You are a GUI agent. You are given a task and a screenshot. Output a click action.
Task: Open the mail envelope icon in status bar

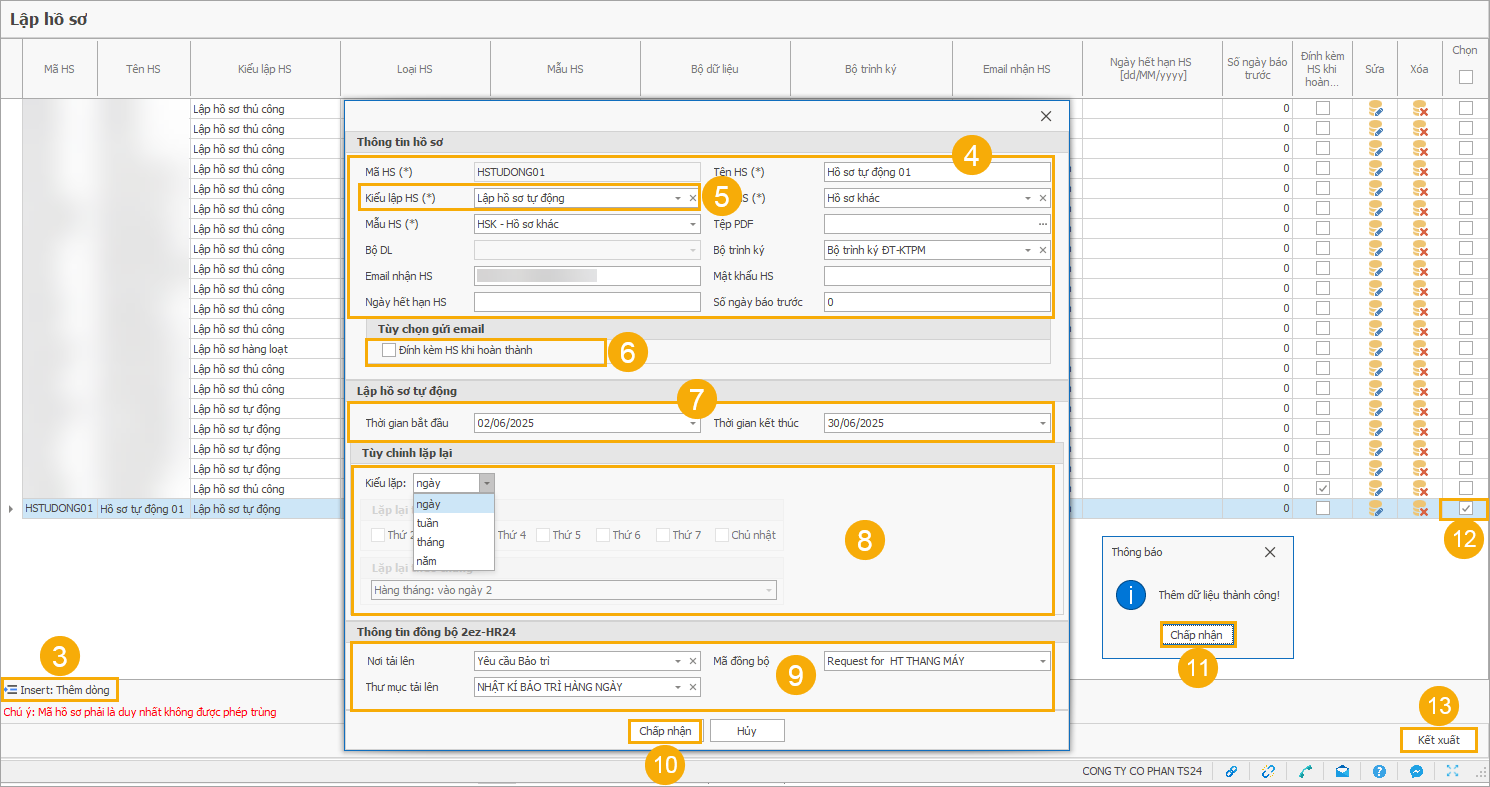pos(1342,771)
